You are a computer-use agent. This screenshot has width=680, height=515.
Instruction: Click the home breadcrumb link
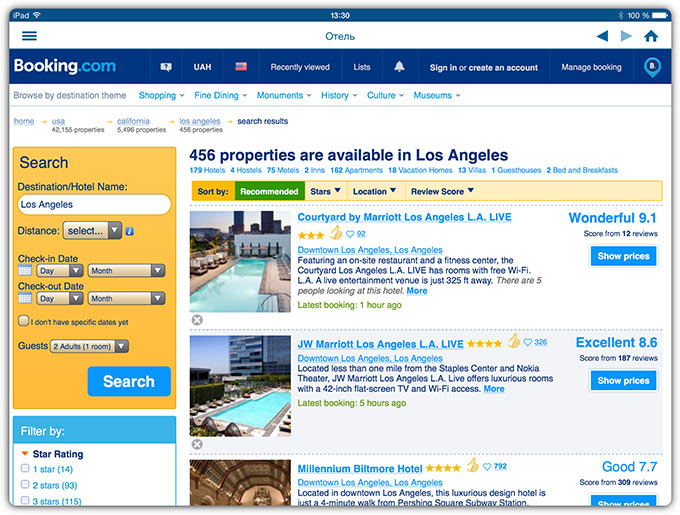pyautogui.click(x=24, y=121)
